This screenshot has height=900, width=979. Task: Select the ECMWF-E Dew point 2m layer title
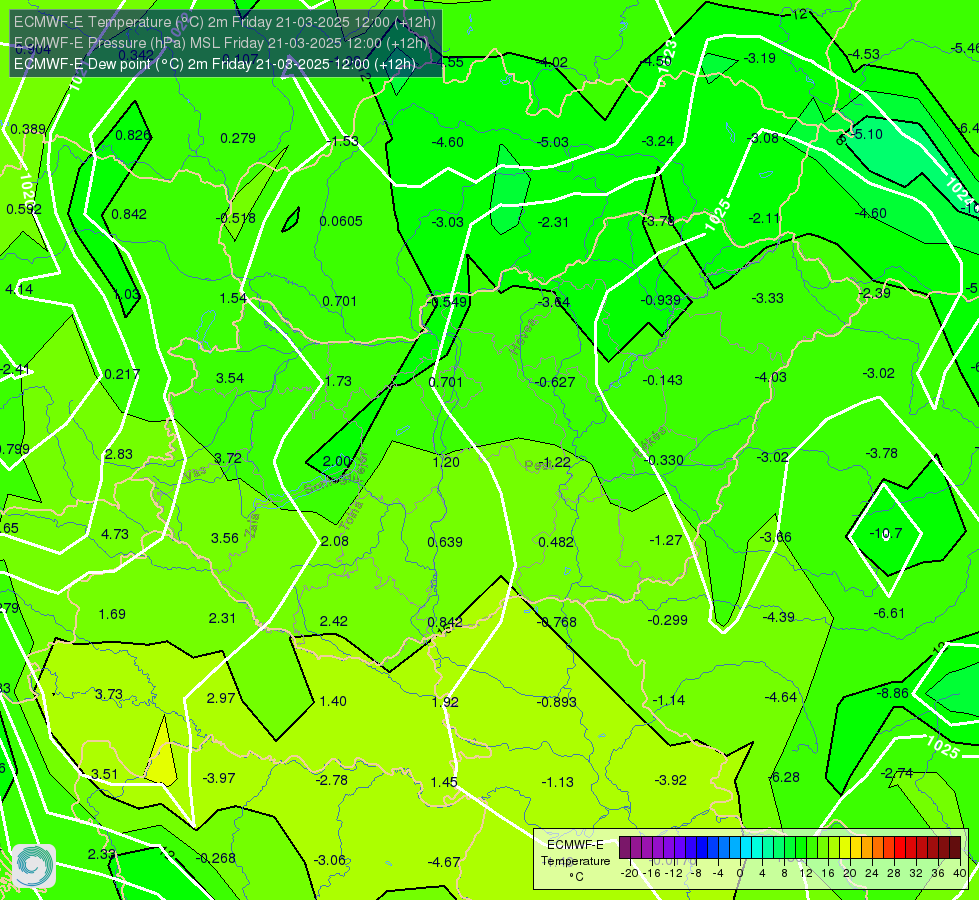215,64
